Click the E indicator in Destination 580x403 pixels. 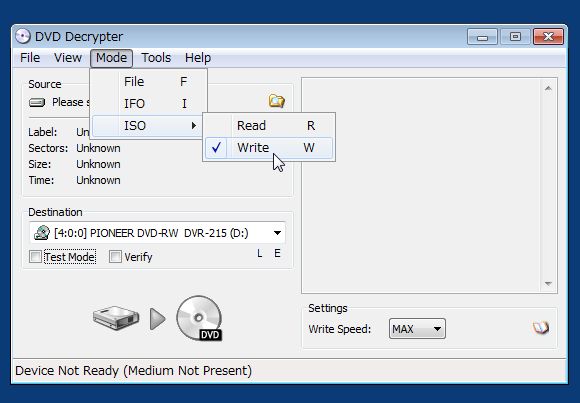[x=277, y=253]
